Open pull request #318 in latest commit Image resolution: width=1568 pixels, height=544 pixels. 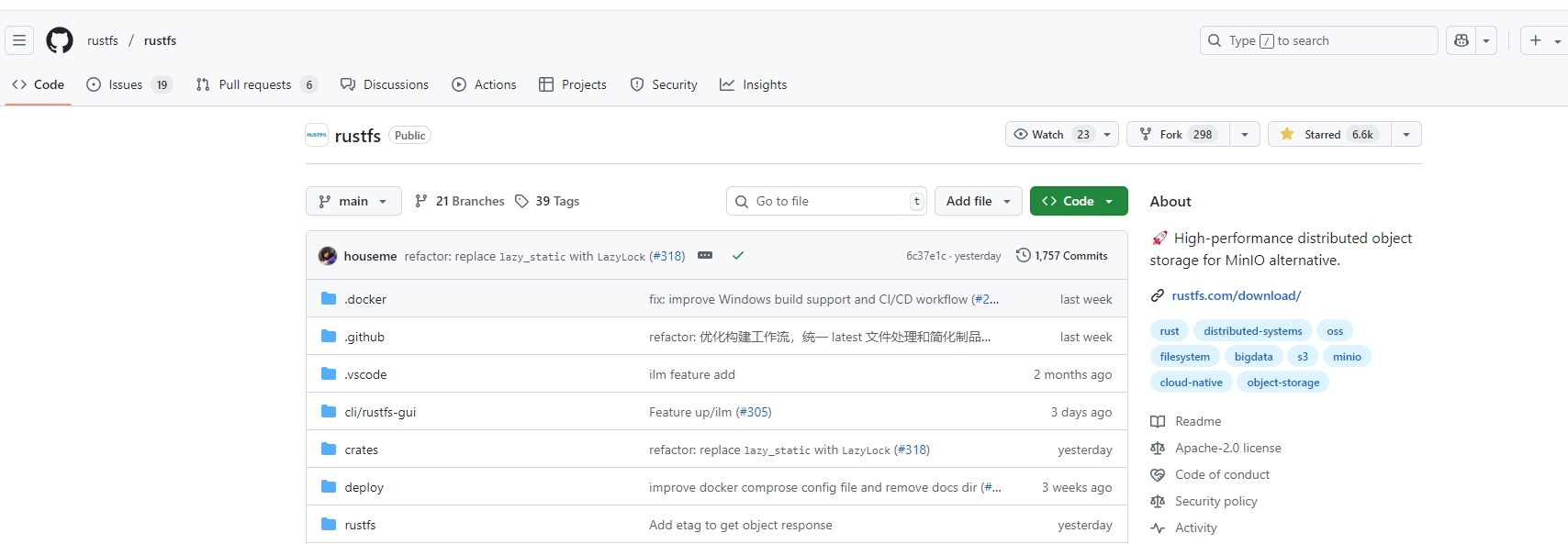(x=667, y=256)
